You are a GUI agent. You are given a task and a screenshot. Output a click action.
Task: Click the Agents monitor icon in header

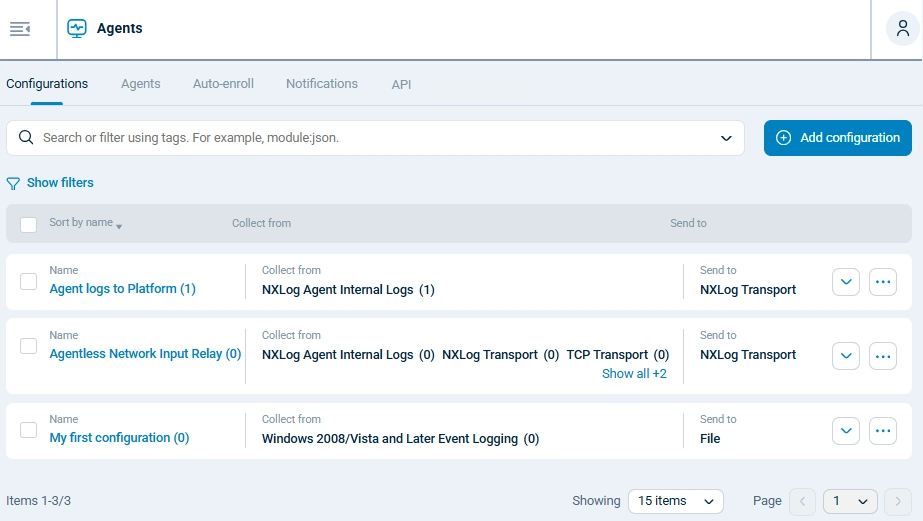pyautogui.click(x=77, y=29)
